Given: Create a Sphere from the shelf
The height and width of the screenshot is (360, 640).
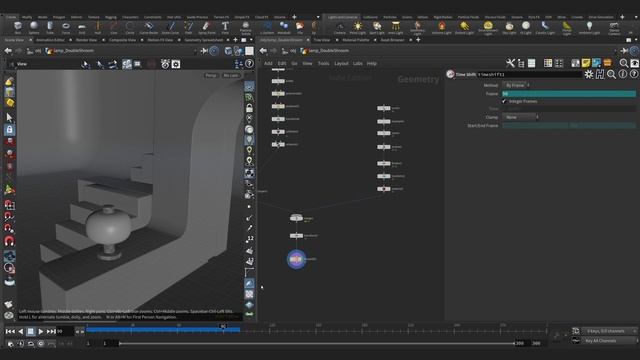Looking at the screenshot, I should pyautogui.click(x=34, y=27).
